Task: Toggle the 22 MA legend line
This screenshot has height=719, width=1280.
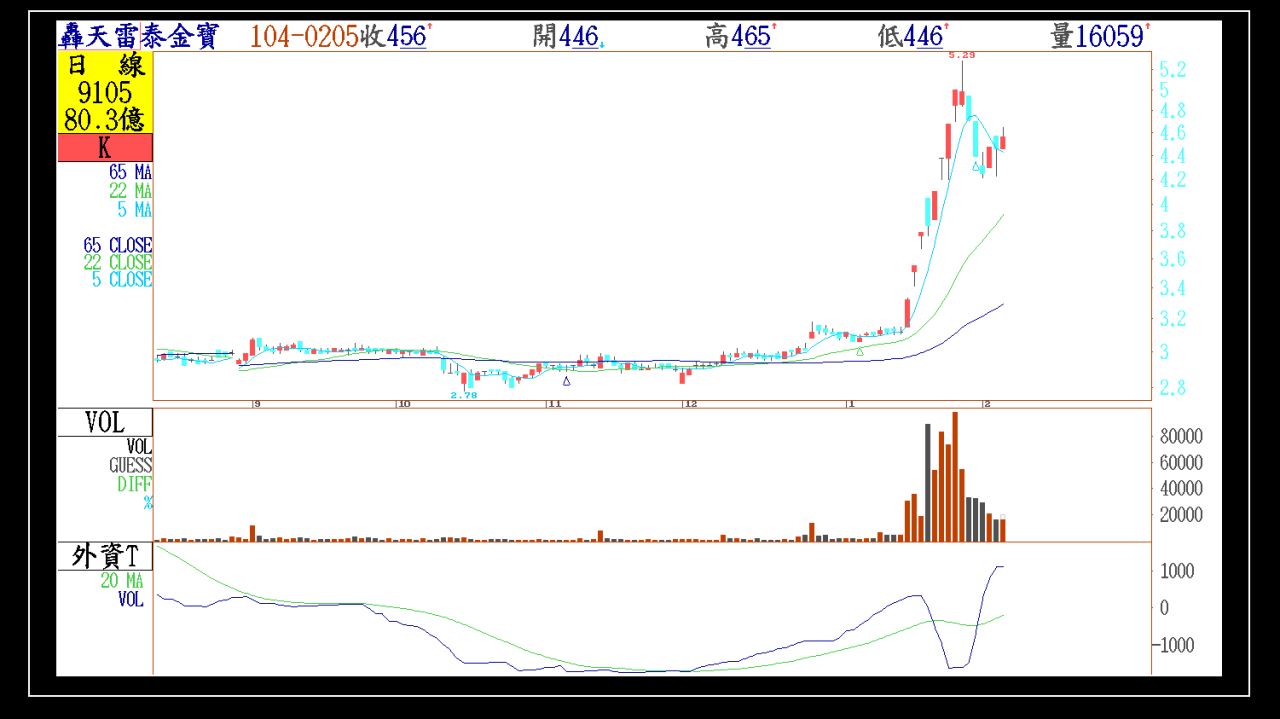Action: 130,191
